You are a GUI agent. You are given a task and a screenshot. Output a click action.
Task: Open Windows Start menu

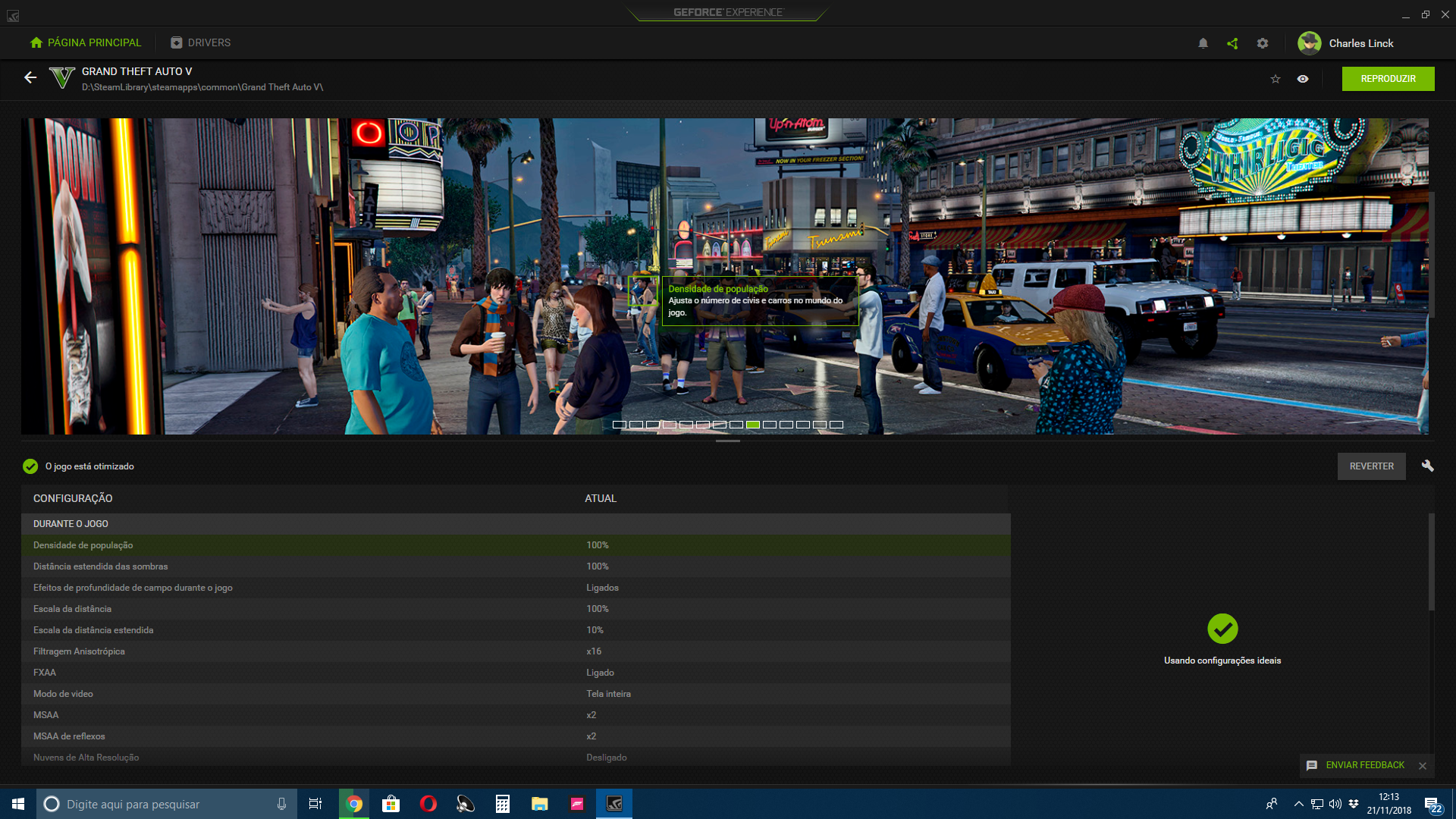tap(18, 804)
